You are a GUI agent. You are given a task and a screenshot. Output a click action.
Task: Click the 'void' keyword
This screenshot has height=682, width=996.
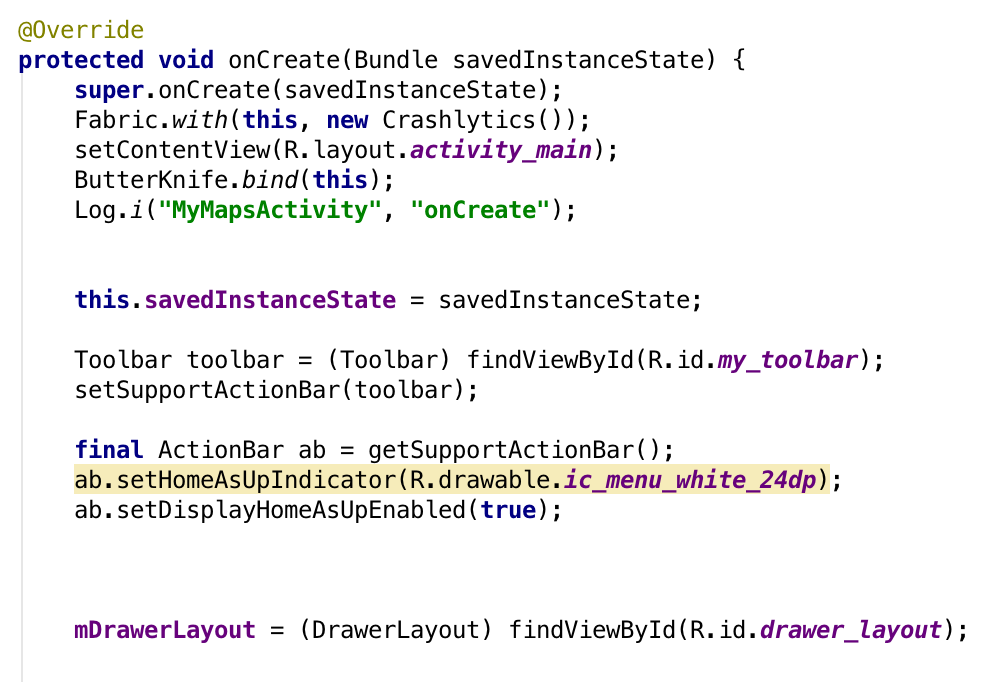(x=186, y=60)
